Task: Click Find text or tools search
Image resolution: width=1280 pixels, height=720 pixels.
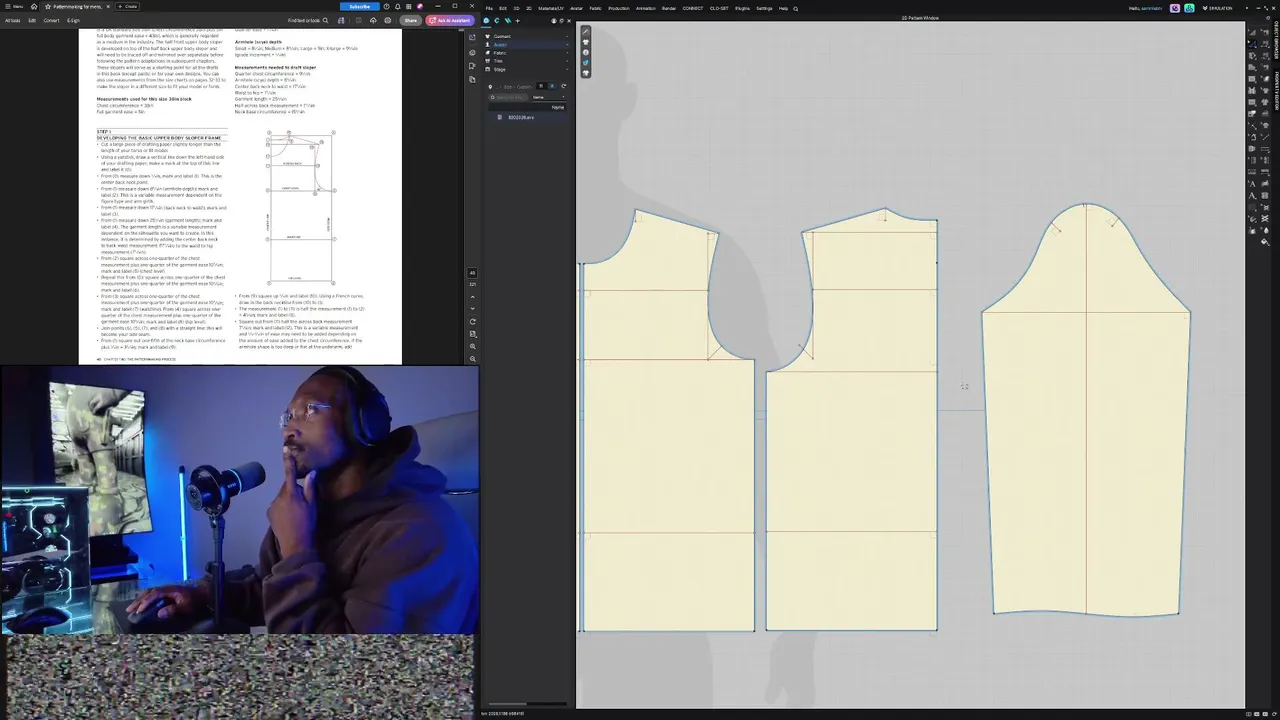Action: pos(308,20)
